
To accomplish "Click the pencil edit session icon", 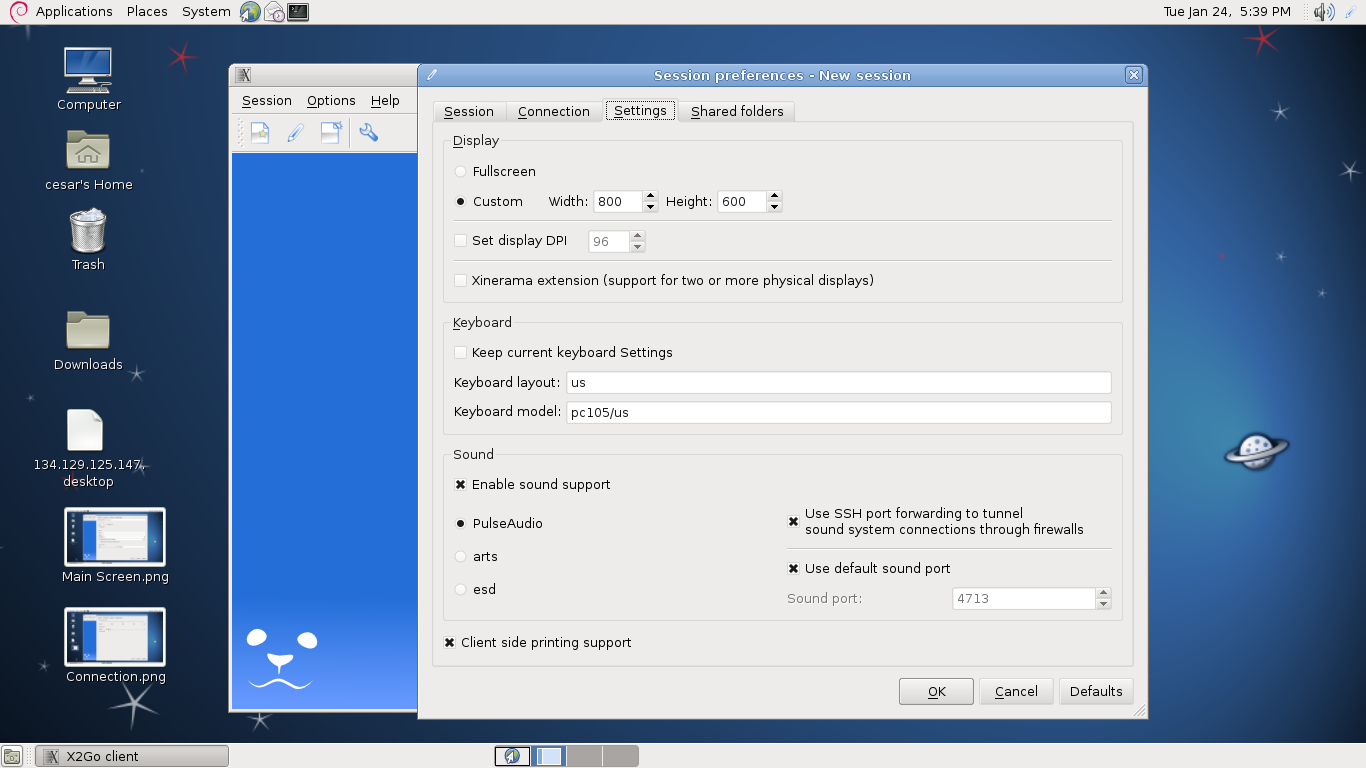I will (x=295, y=133).
